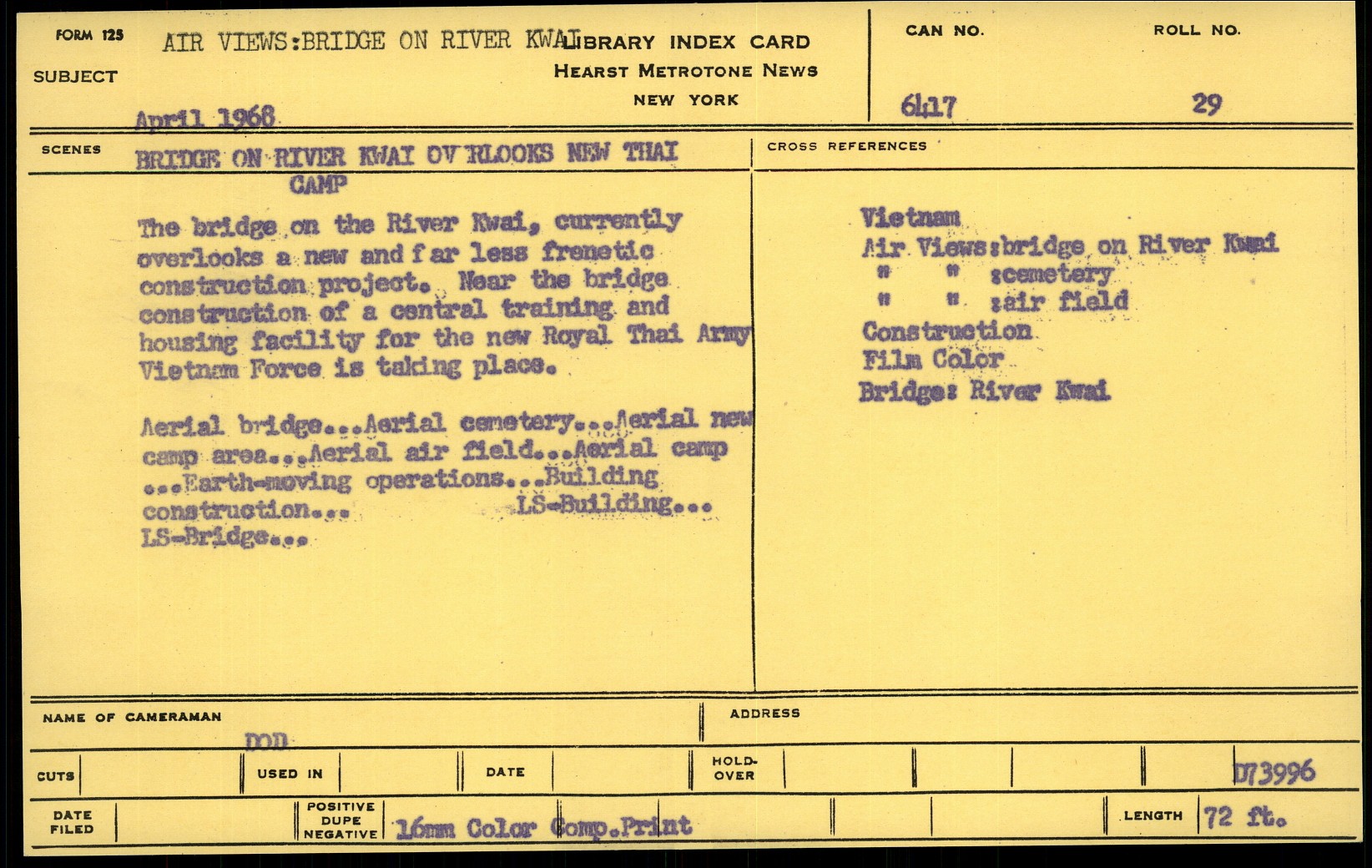
Task: Click the 'Scenes' field label
Action: click(71, 149)
